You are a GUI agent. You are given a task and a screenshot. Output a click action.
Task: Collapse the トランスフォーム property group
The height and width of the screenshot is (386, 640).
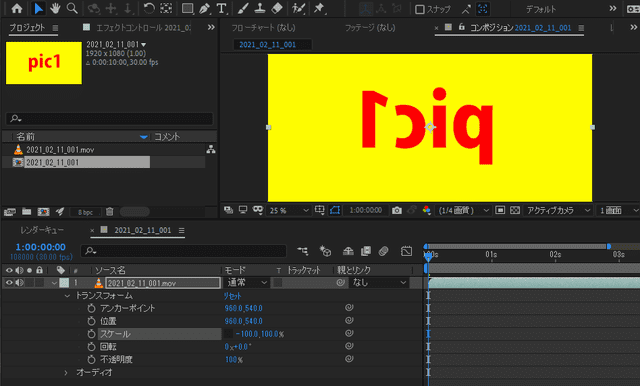pyautogui.click(x=67, y=296)
